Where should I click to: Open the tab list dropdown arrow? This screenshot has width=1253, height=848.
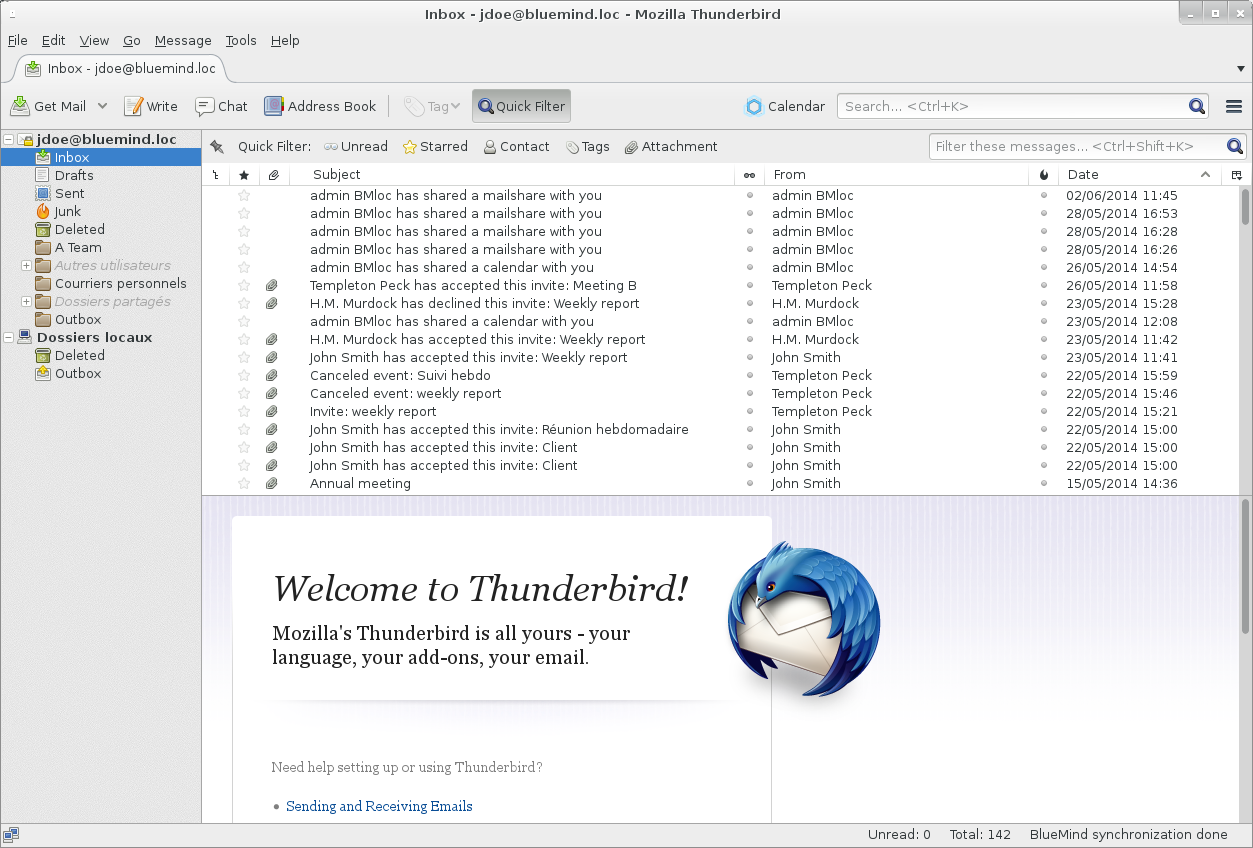coord(1241,69)
